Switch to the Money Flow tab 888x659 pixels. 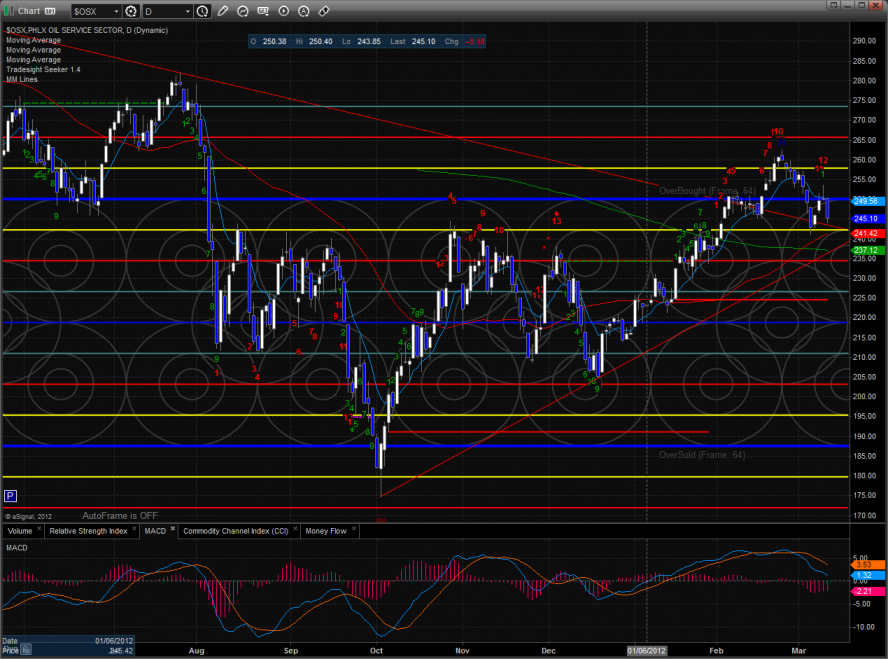[325, 531]
